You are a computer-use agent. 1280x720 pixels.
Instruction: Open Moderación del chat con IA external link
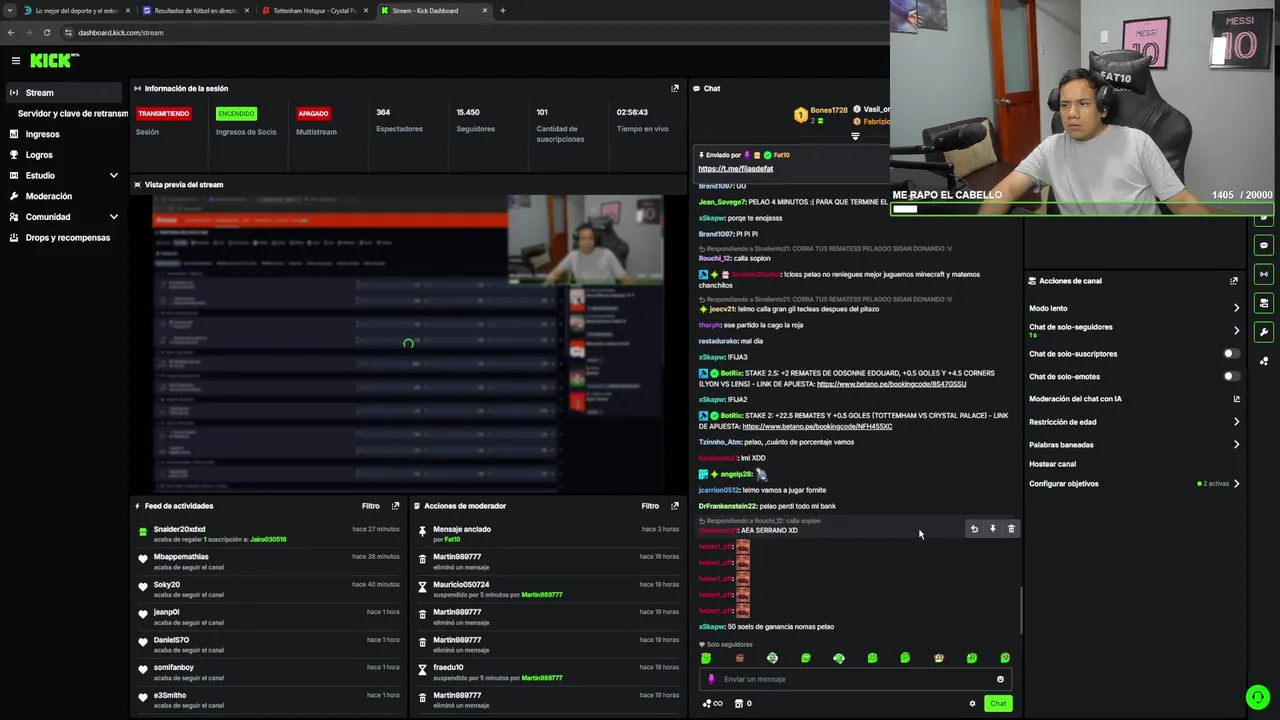click(x=1236, y=399)
